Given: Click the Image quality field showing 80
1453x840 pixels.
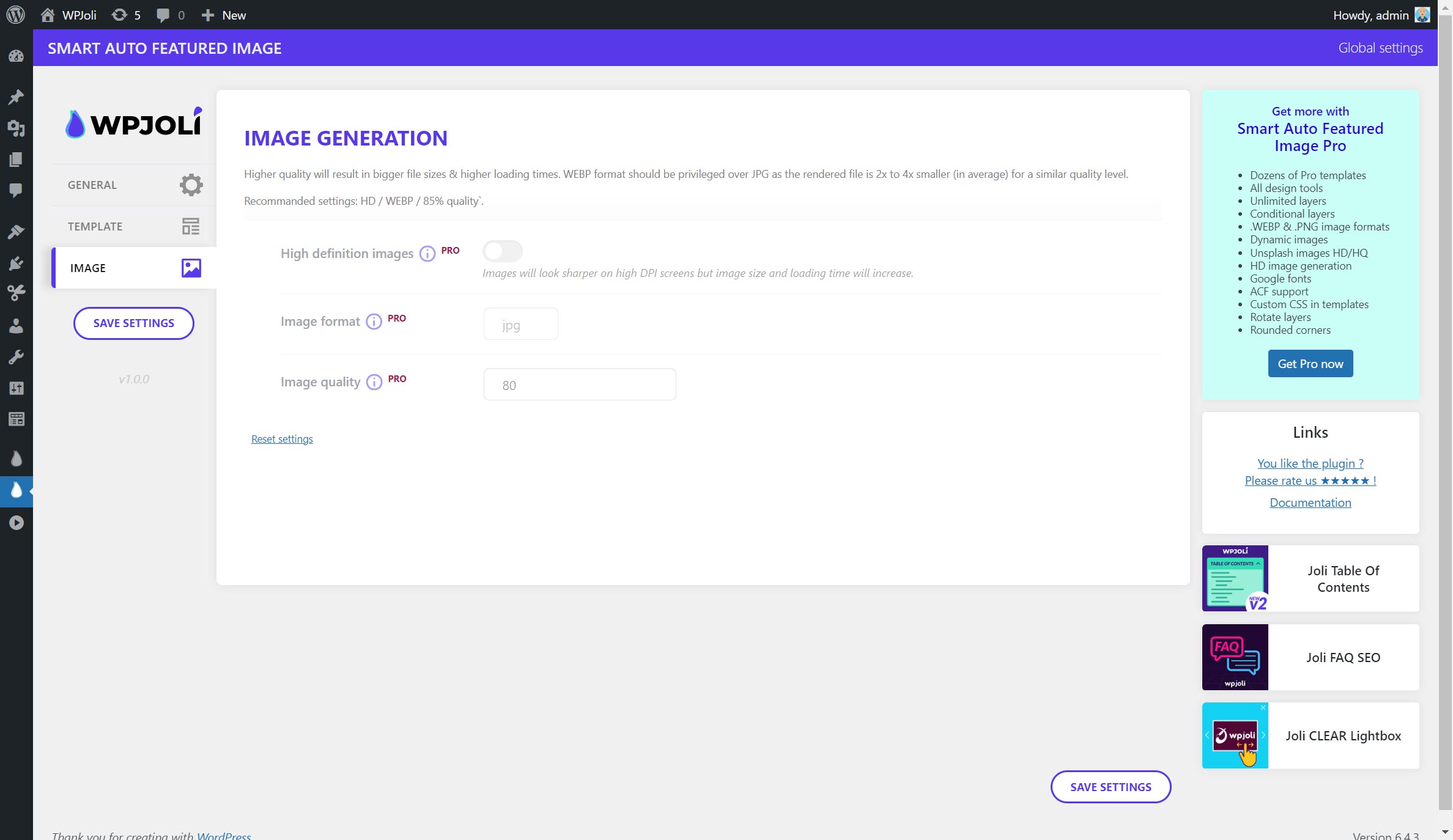Looking at the screenshot, I should pyautogui.click(x=580, y=385).
